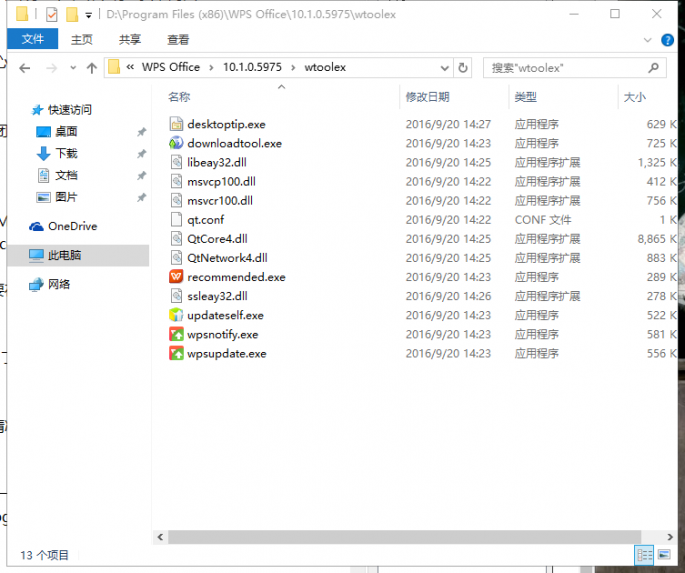Select msvcp100.dll file icon
The height and width of the screenshot is (573, 685).
176,181
